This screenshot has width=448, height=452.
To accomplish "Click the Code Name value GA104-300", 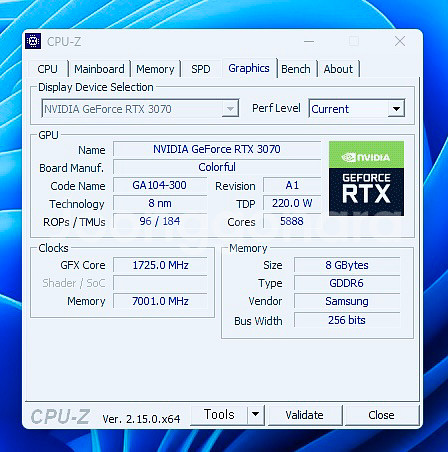I will (160, 185).
